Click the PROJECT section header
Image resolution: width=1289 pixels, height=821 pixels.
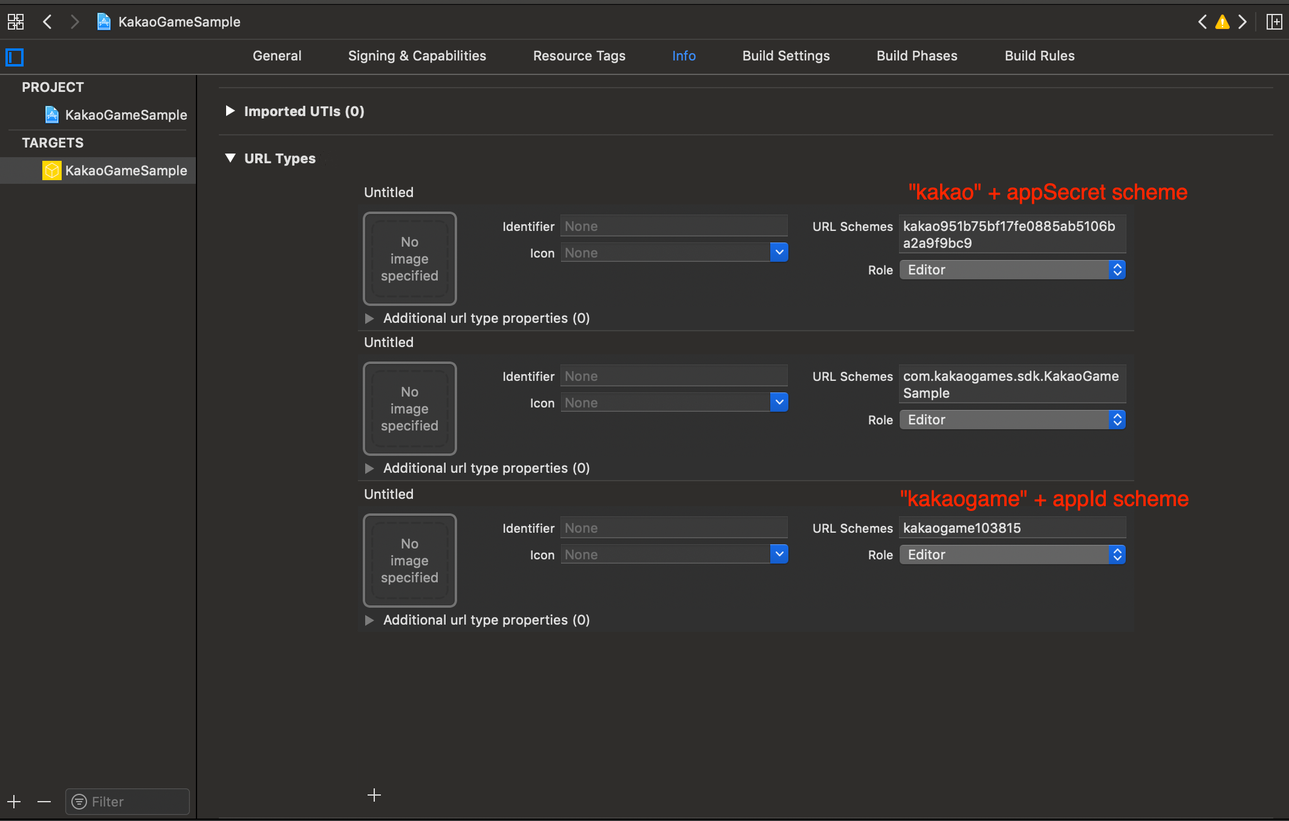[53, 88]
